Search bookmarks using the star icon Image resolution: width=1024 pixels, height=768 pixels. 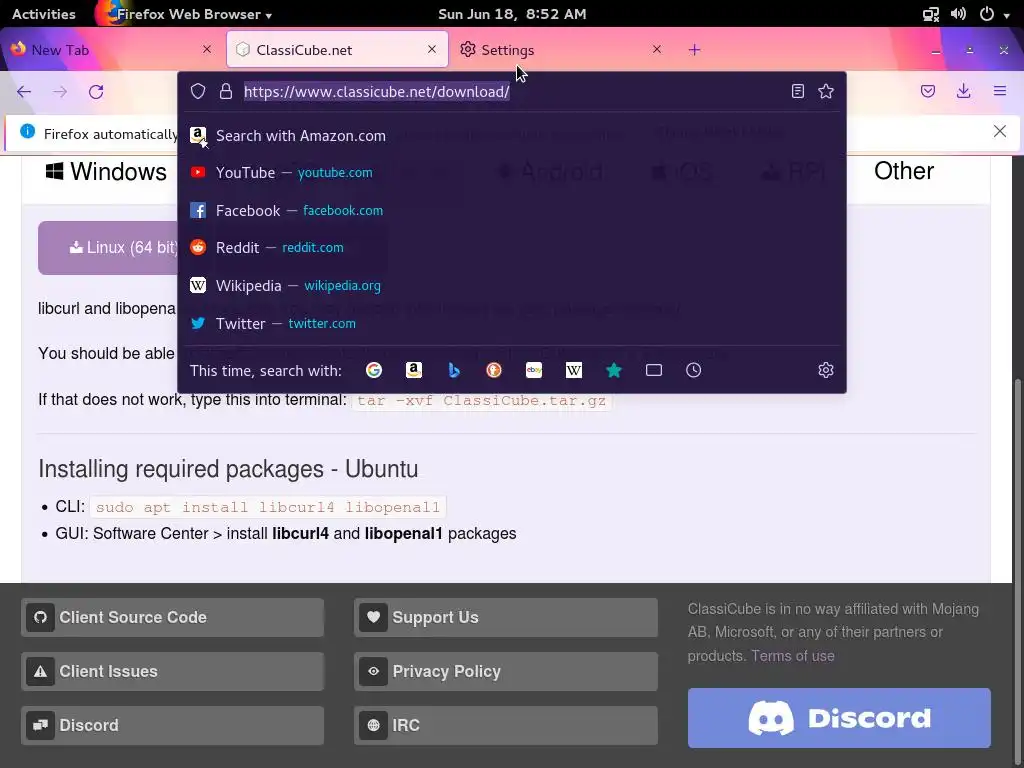[614, 370]
